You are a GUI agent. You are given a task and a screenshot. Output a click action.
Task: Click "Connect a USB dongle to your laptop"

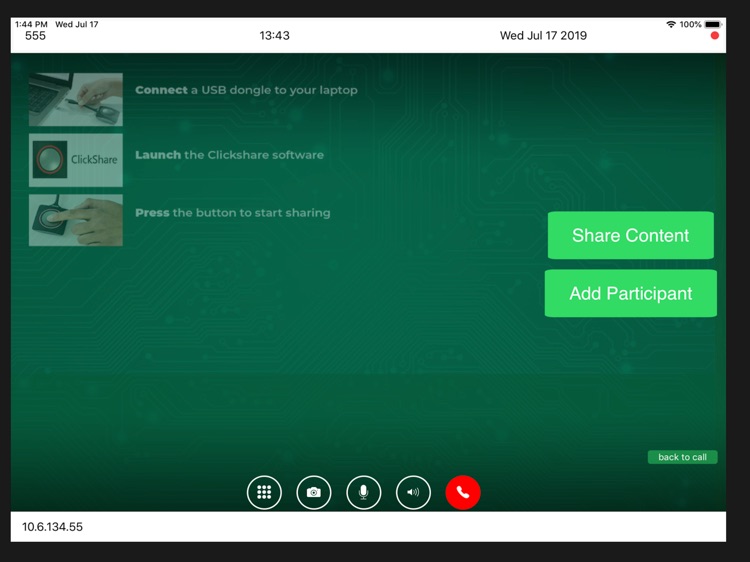246,90
